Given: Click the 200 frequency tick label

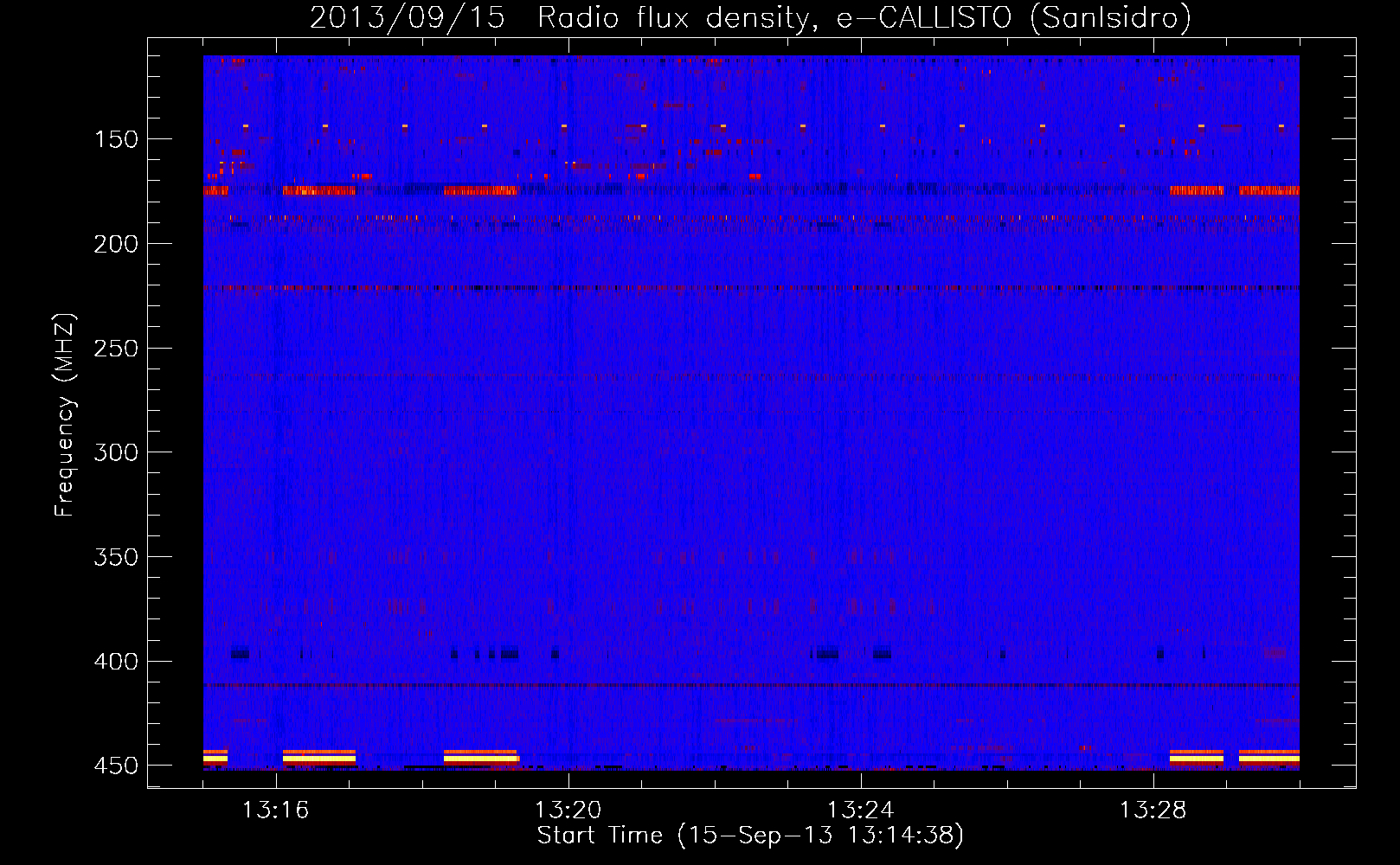Looking at the screenshot, I should click(116, 244).
